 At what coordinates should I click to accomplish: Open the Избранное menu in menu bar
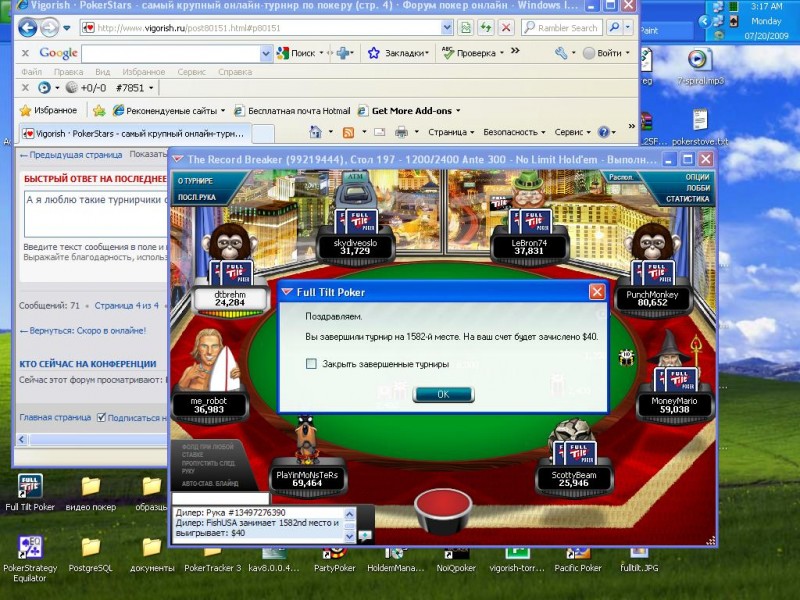click(x=143, y=72)
